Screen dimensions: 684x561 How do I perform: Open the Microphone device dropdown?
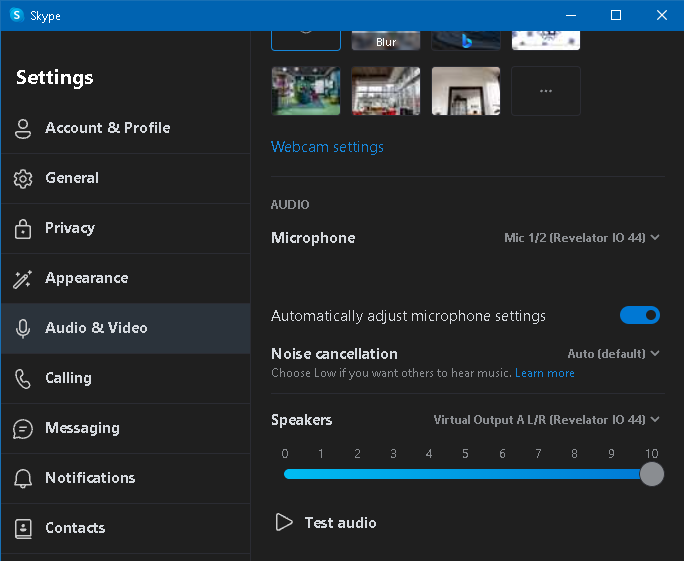[581, 238]
